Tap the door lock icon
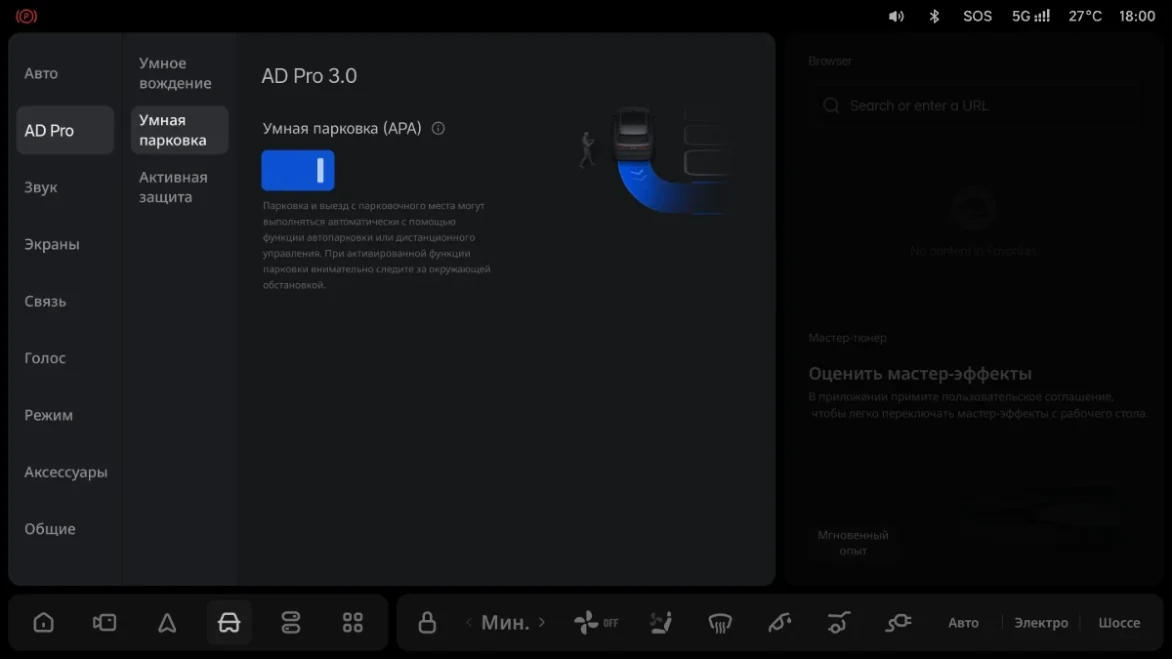Screen dimensions: 1172x659 [x=427, y=622]
